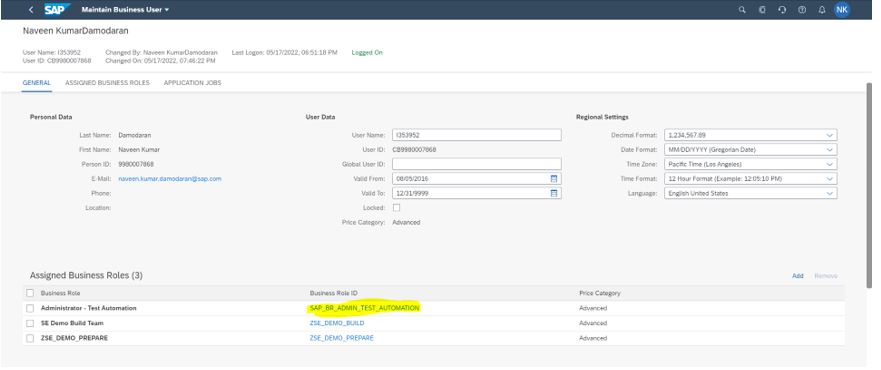Switch to the General tab
Image resolution: width=881 pixels, height=370 pixels.
coord(37,83)
